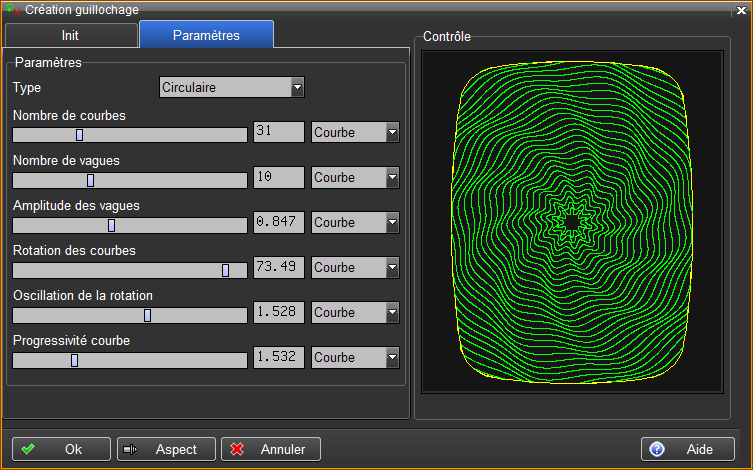Viewport: 753px width, 470px height.
Task: Cancel with the Annuler button
Action: click(x=271, y=449)
